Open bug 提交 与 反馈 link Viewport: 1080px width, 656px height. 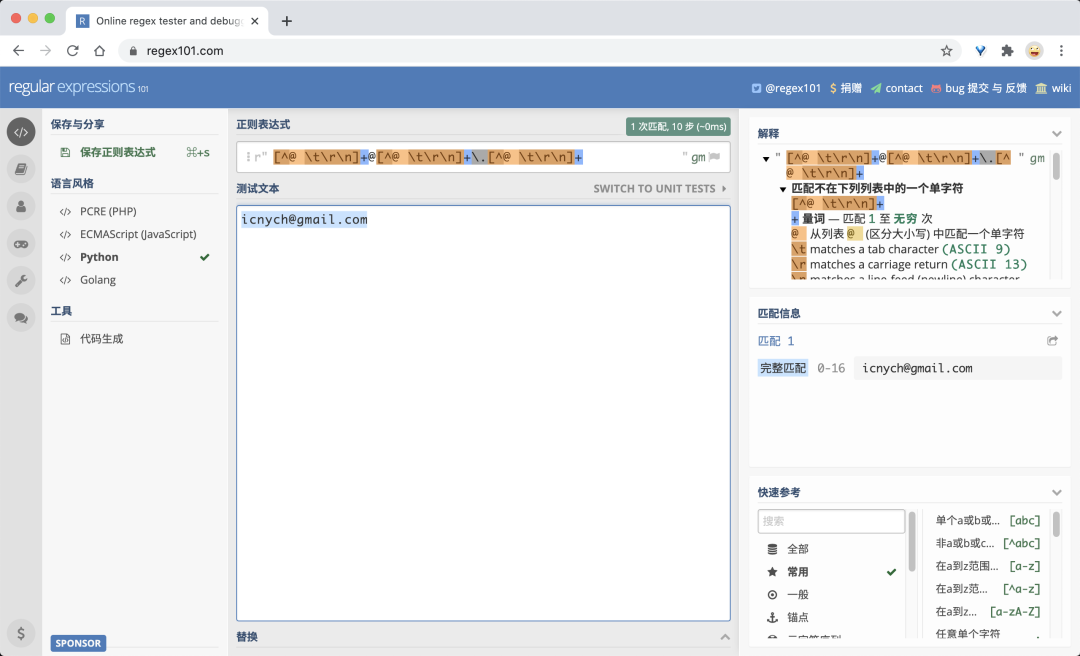[978, 88]
